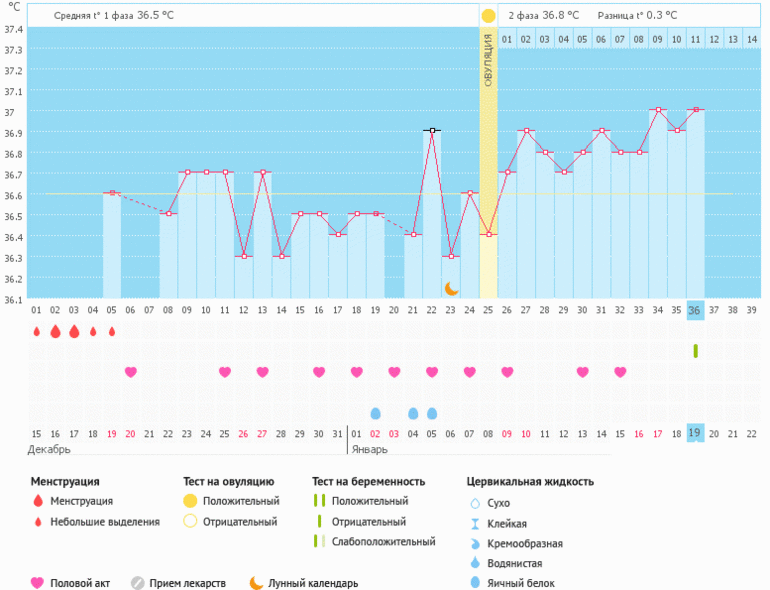The width and height of the screenshot is (770, 590).
Task: Click the negative ovulation test circle in legend
Action: tap(189, 521)
